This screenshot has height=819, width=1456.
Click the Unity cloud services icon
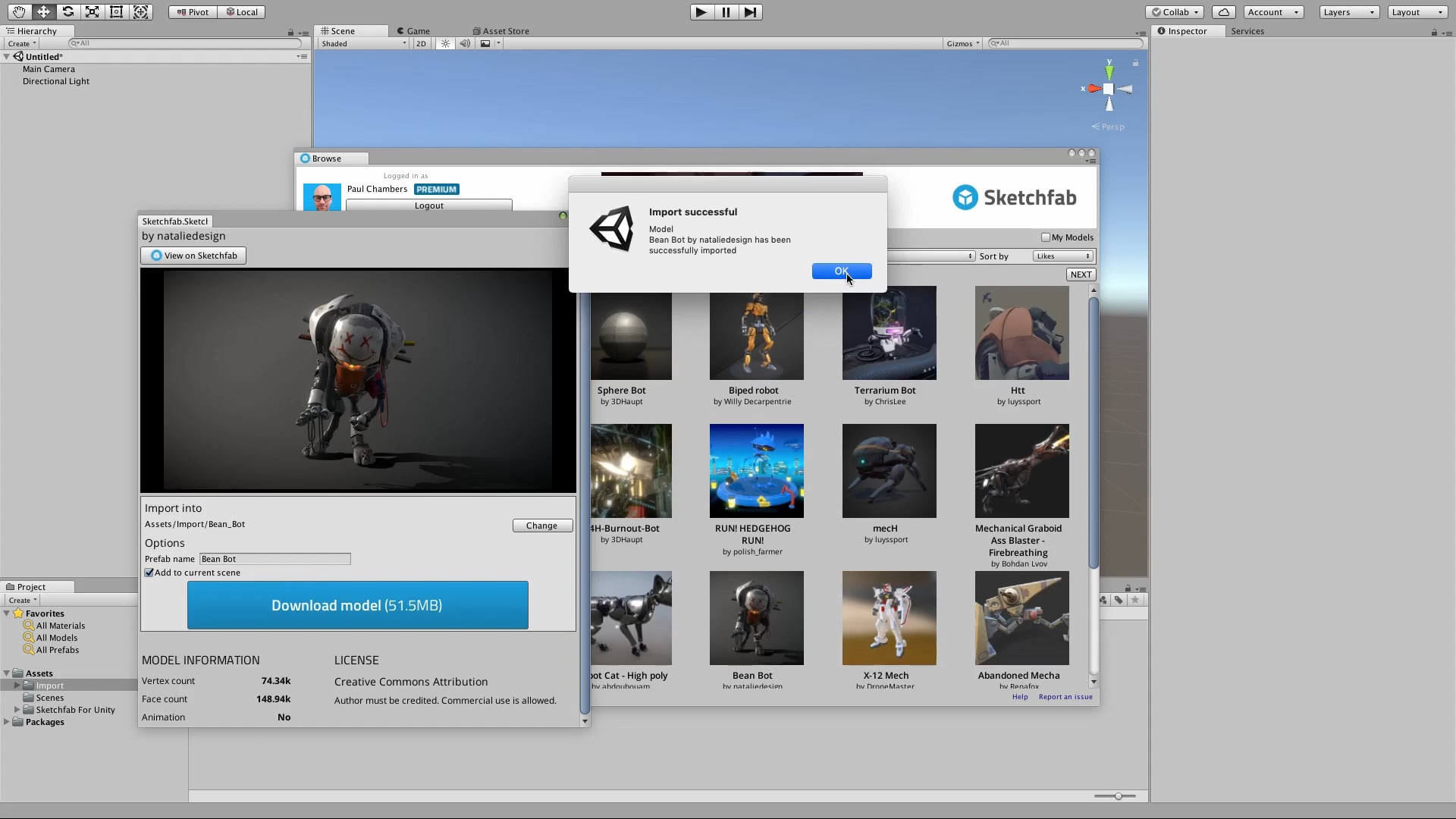pos(1224,11)
